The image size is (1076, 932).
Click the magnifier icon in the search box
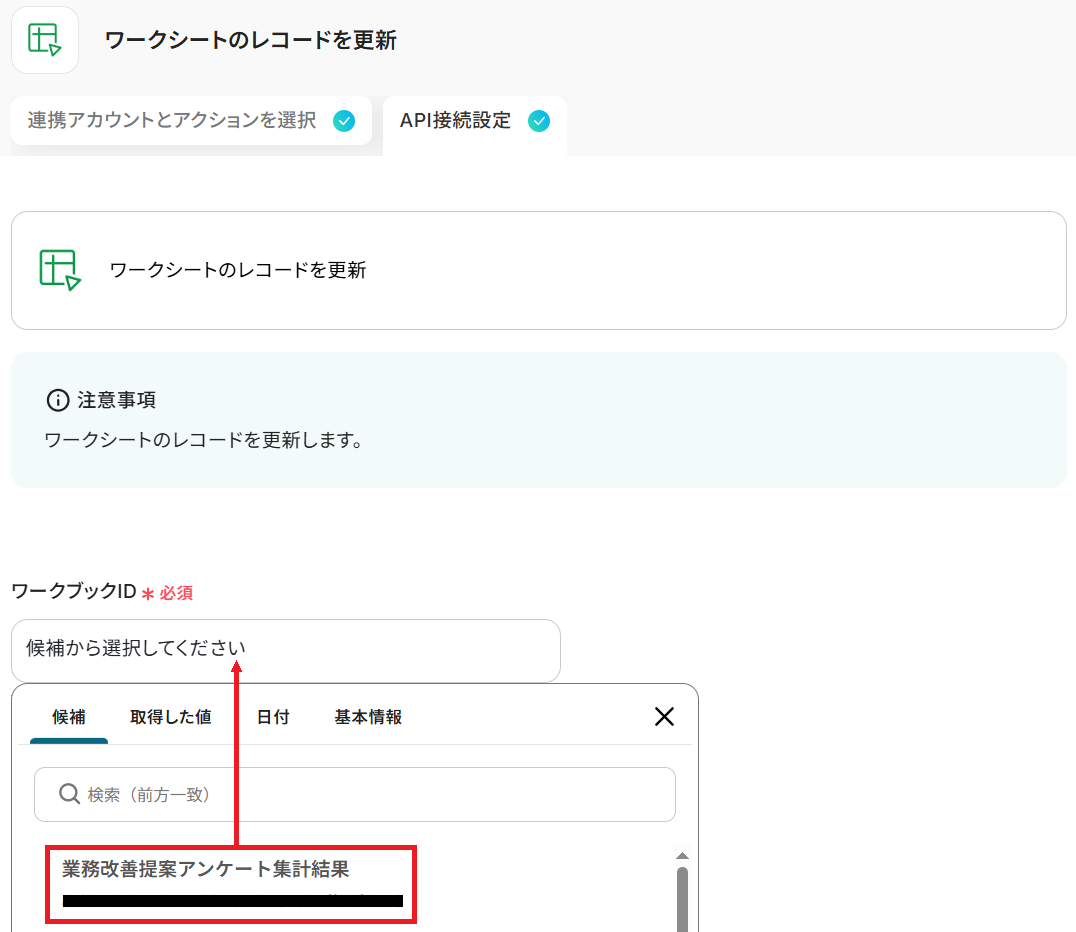coord(69,794)
